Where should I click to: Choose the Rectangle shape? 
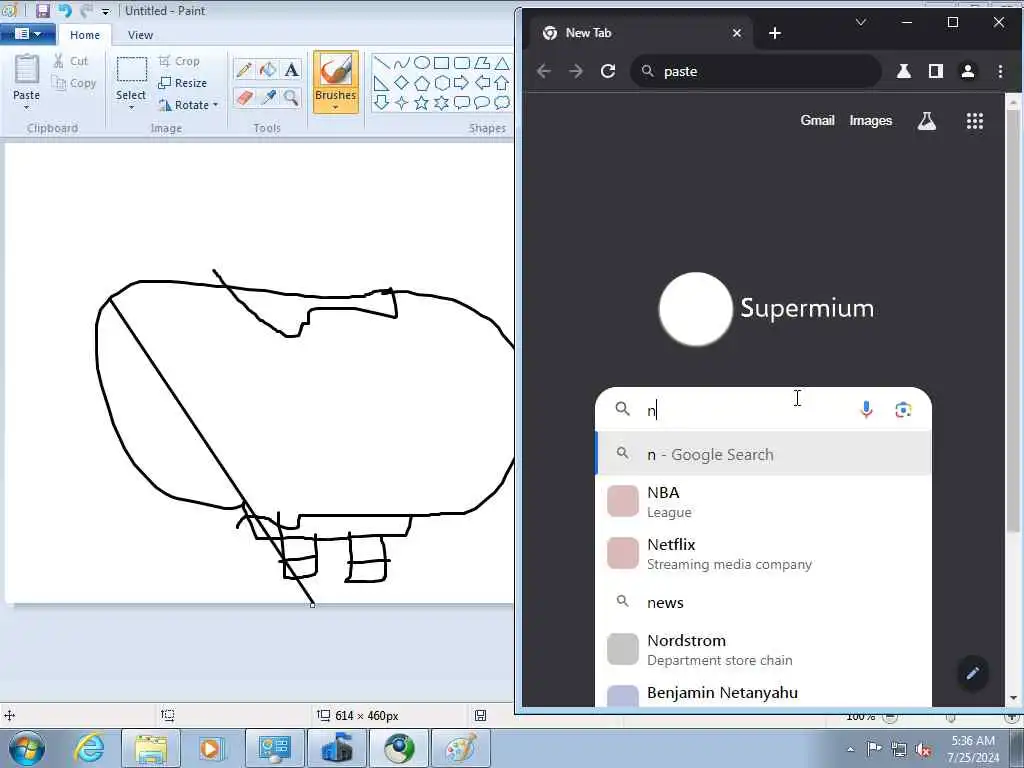[x=441, y=63]
